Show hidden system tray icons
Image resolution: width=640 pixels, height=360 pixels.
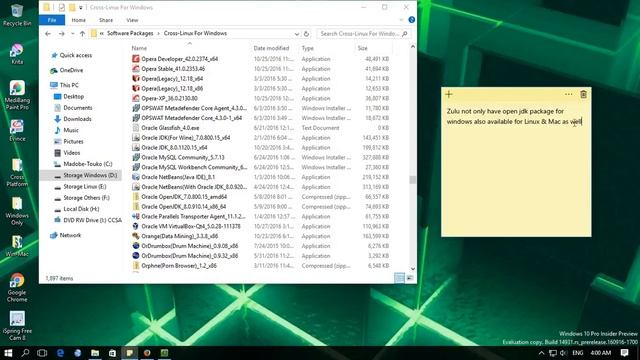pyautogui.click(x=541, y=353)
